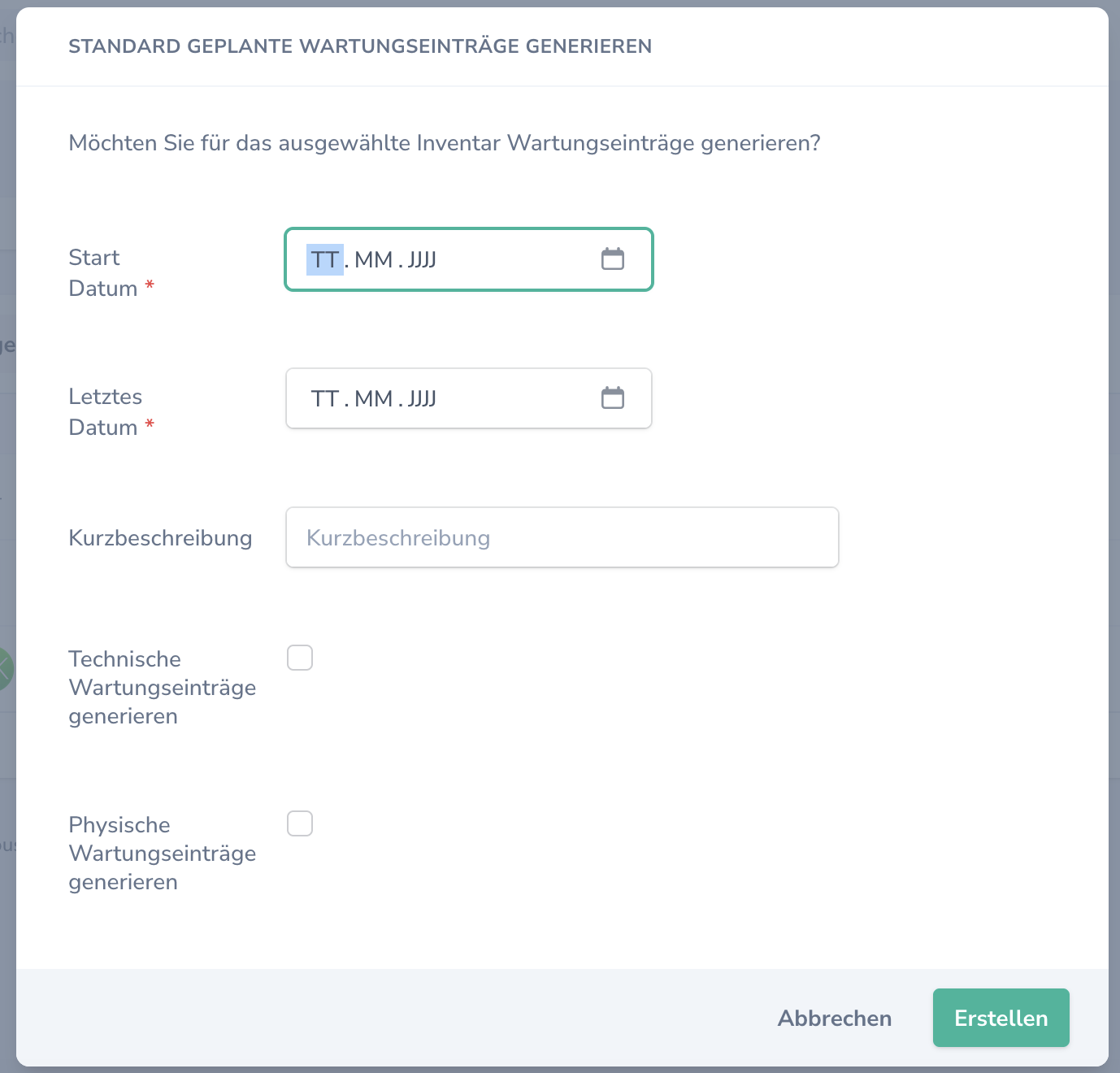Enable Technische Wartungseinträge generieren

tap(300, 658)
